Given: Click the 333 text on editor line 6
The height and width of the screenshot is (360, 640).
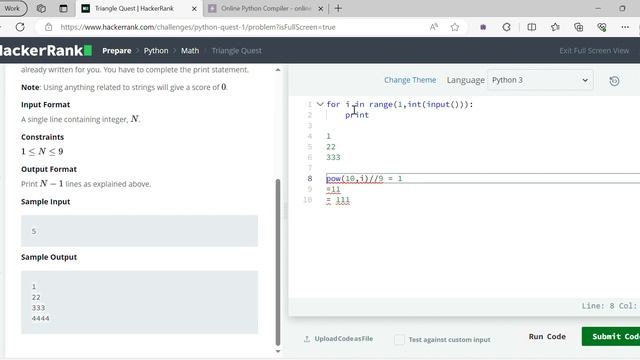Looking at the screenshot, I should (333, 157).
